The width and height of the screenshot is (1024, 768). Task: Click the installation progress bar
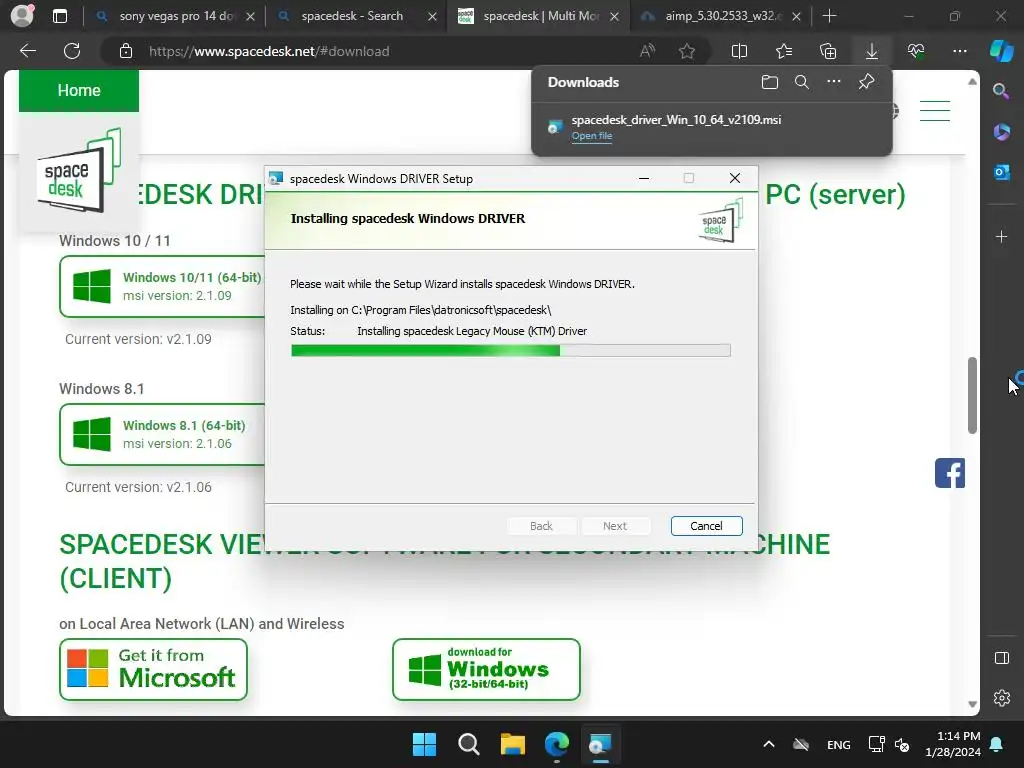click(x=511, y=351)
